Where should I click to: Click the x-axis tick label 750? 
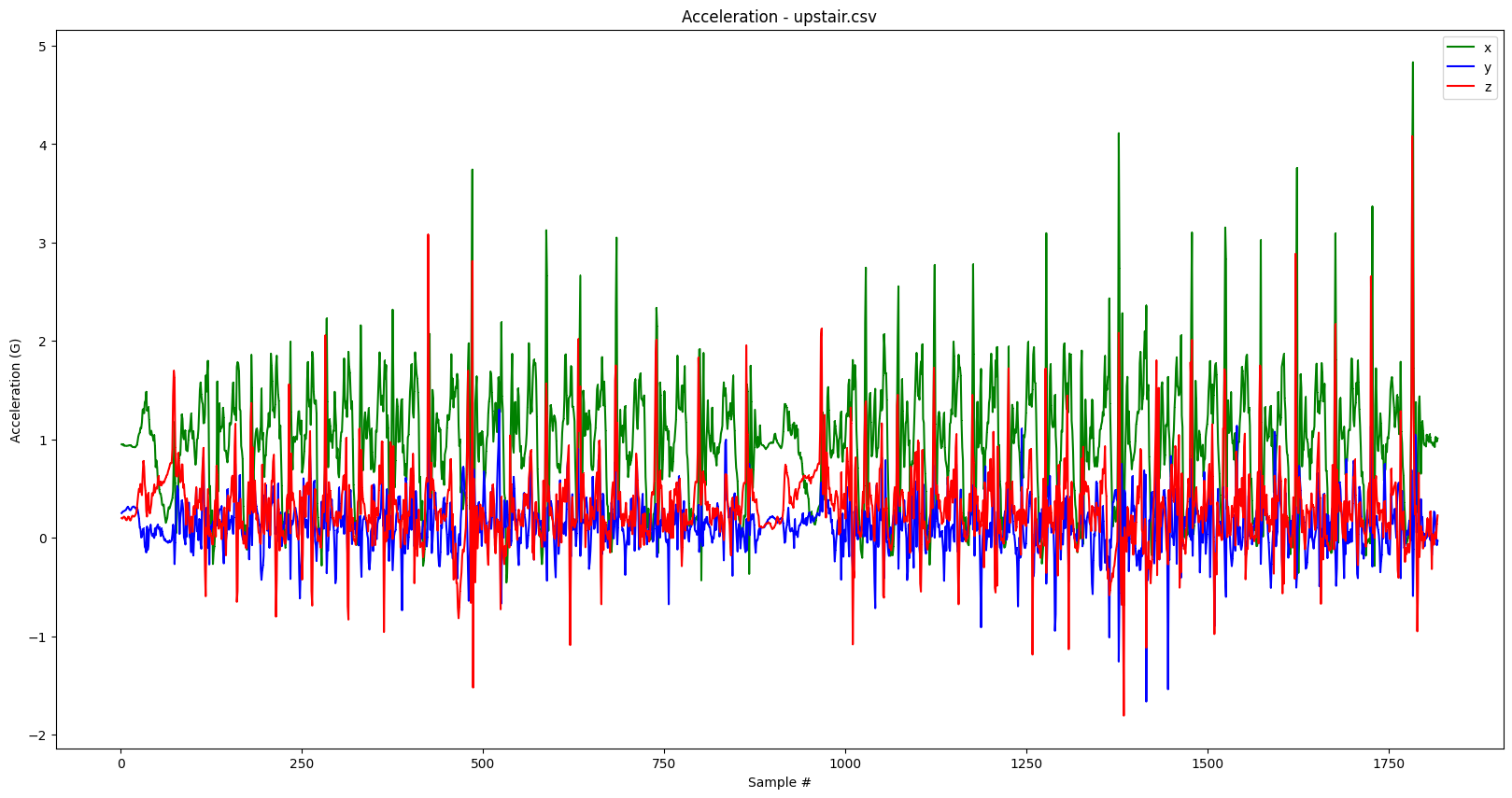coord(664,763)
